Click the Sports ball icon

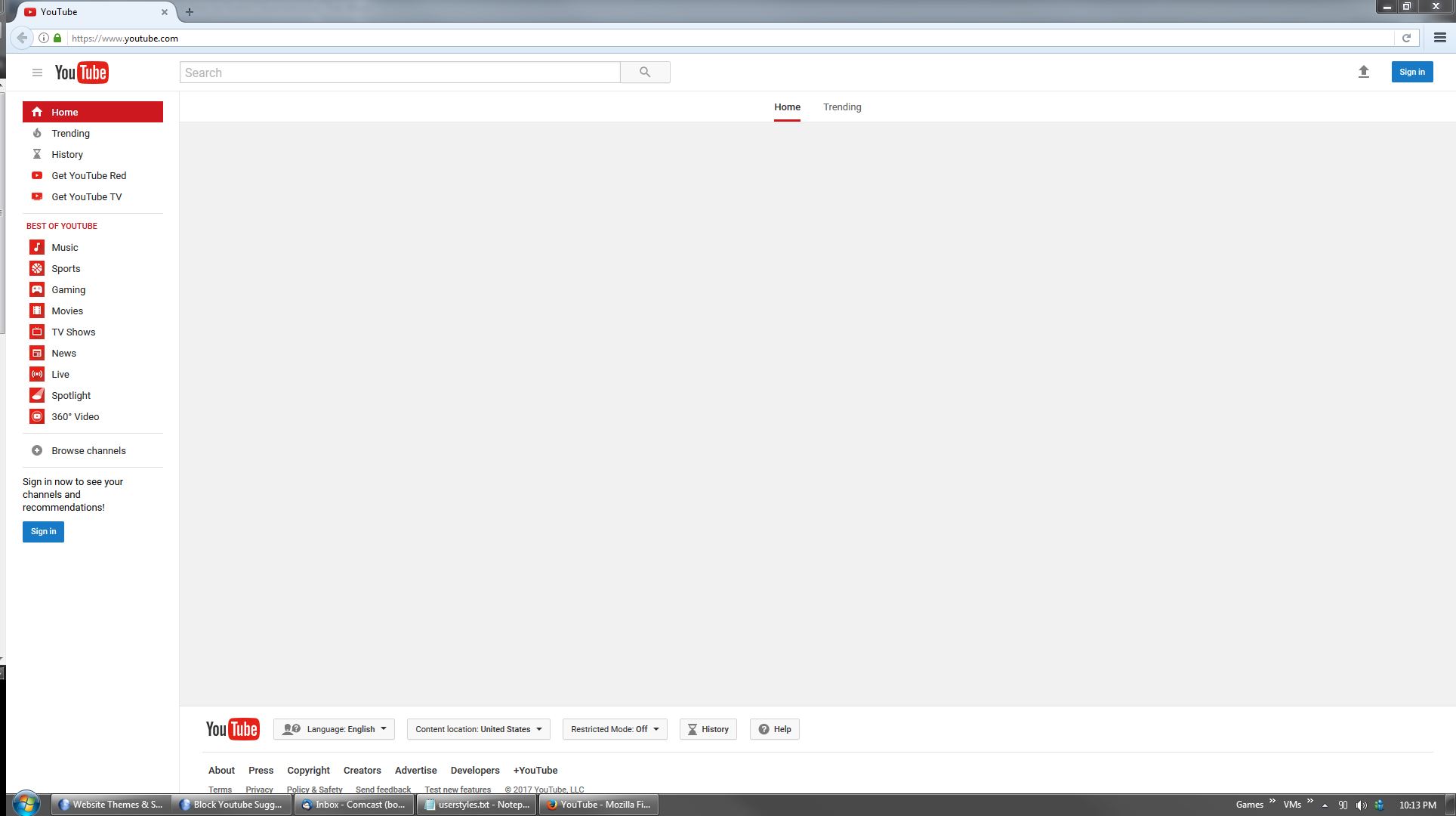(x=37, y=268)
